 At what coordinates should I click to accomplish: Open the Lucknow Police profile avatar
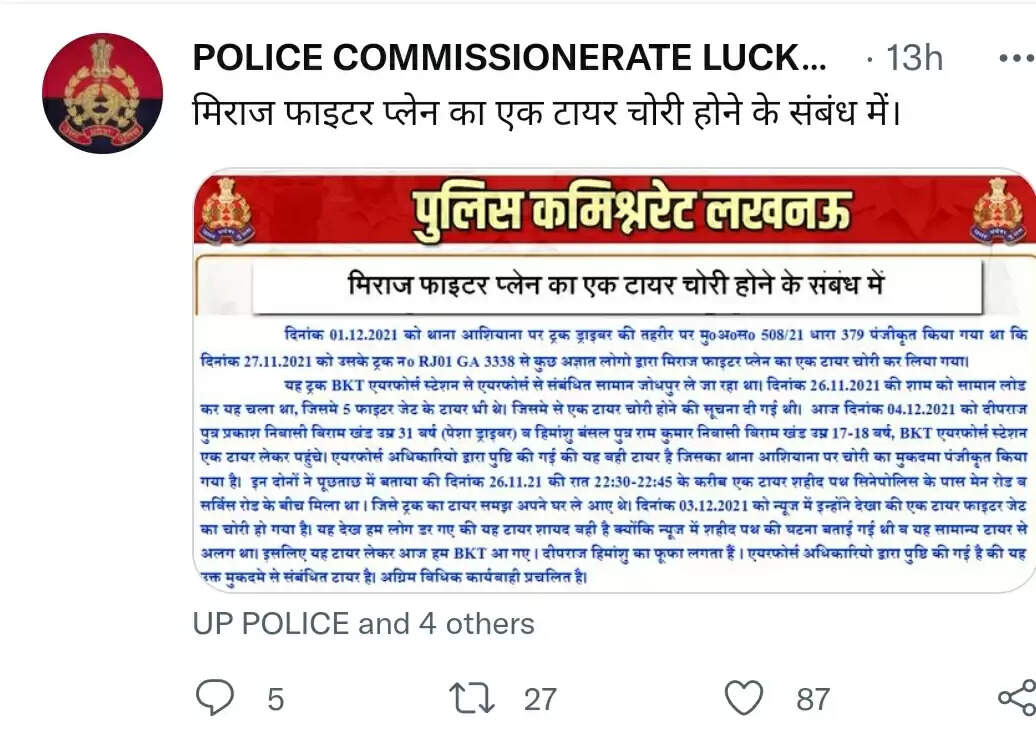(102, 93)
